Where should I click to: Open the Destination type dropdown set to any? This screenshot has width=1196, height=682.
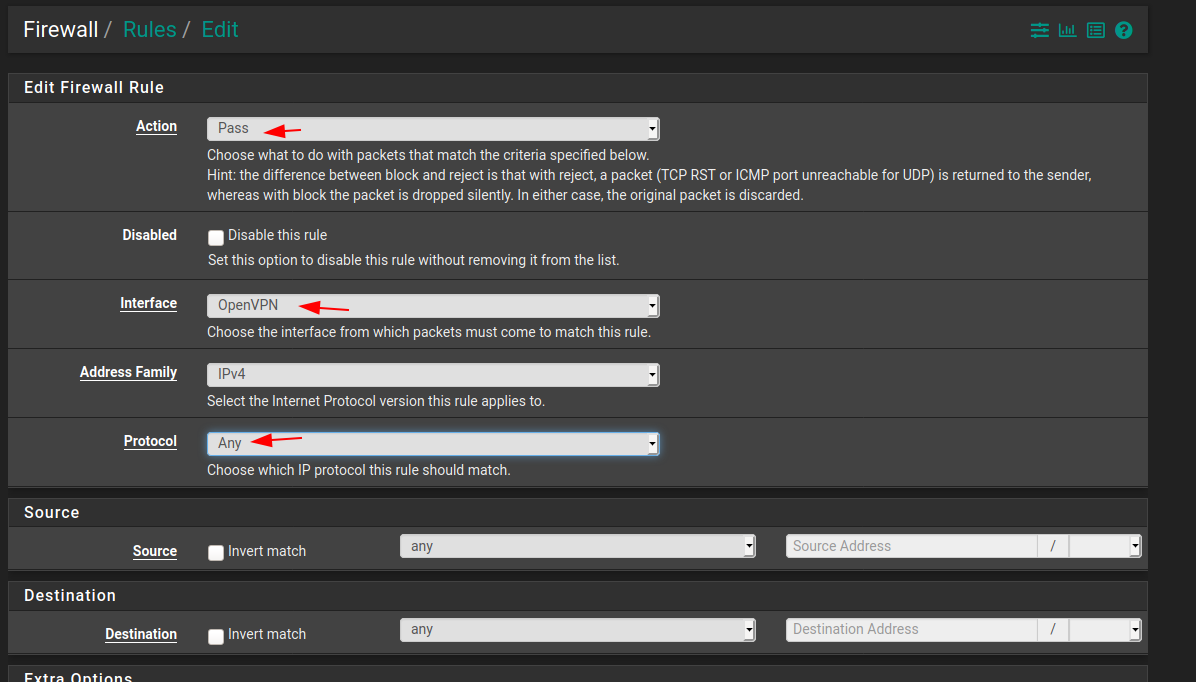pyautogui.click(x=577, y=629)
